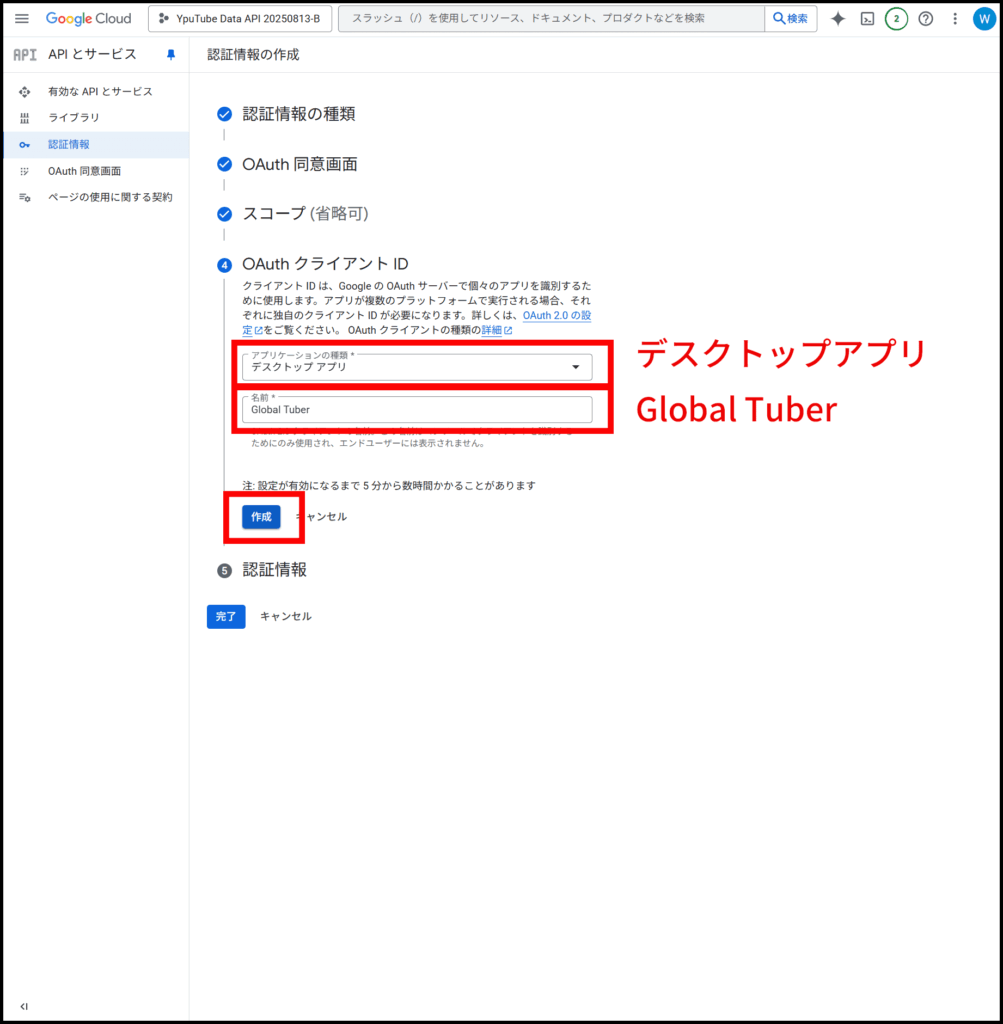Activate Cloud Shell terminal icon
The width and height of the screenshot is (1003, 1024).
(x=867, y=18)
